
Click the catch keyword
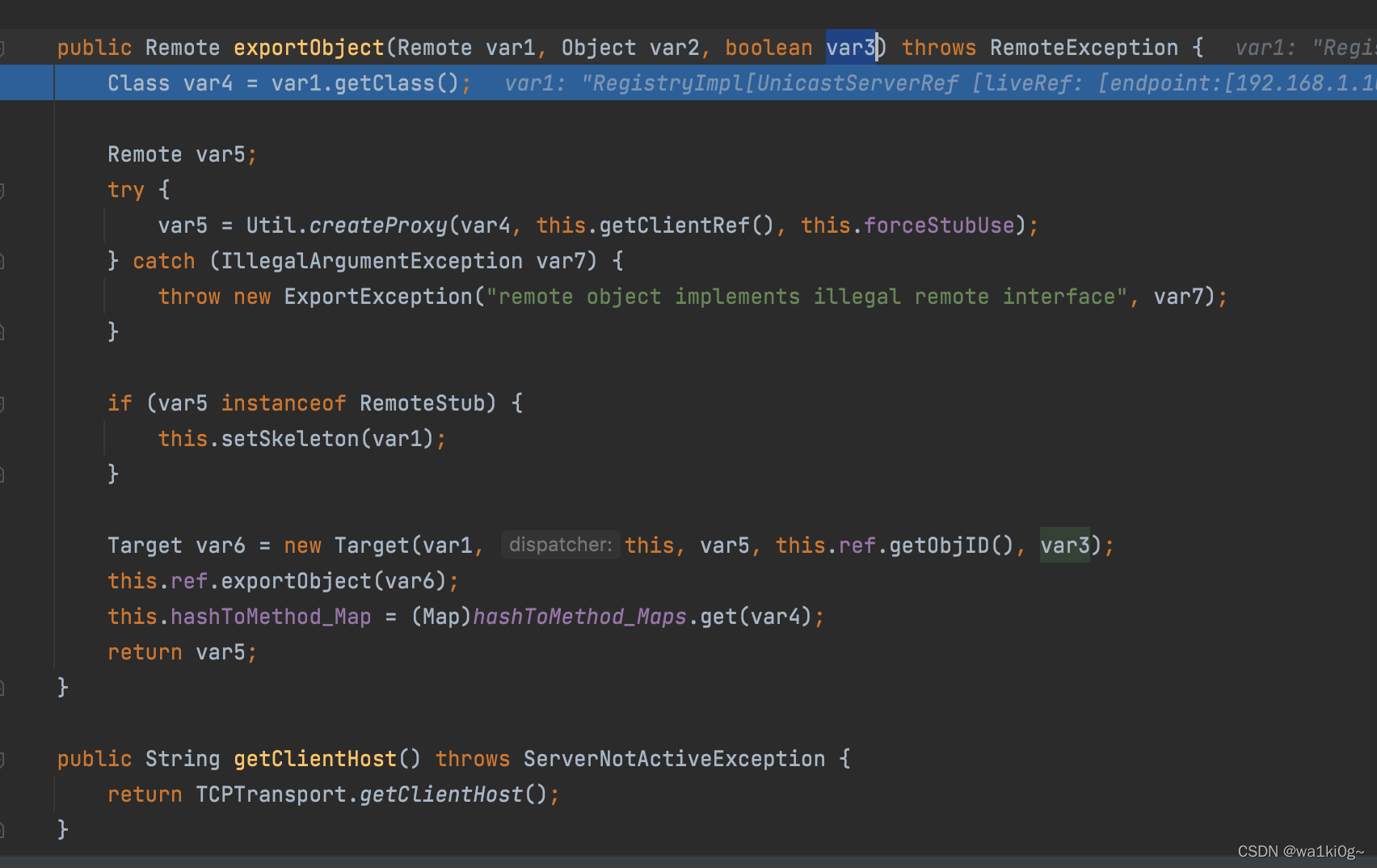(164, 261)
